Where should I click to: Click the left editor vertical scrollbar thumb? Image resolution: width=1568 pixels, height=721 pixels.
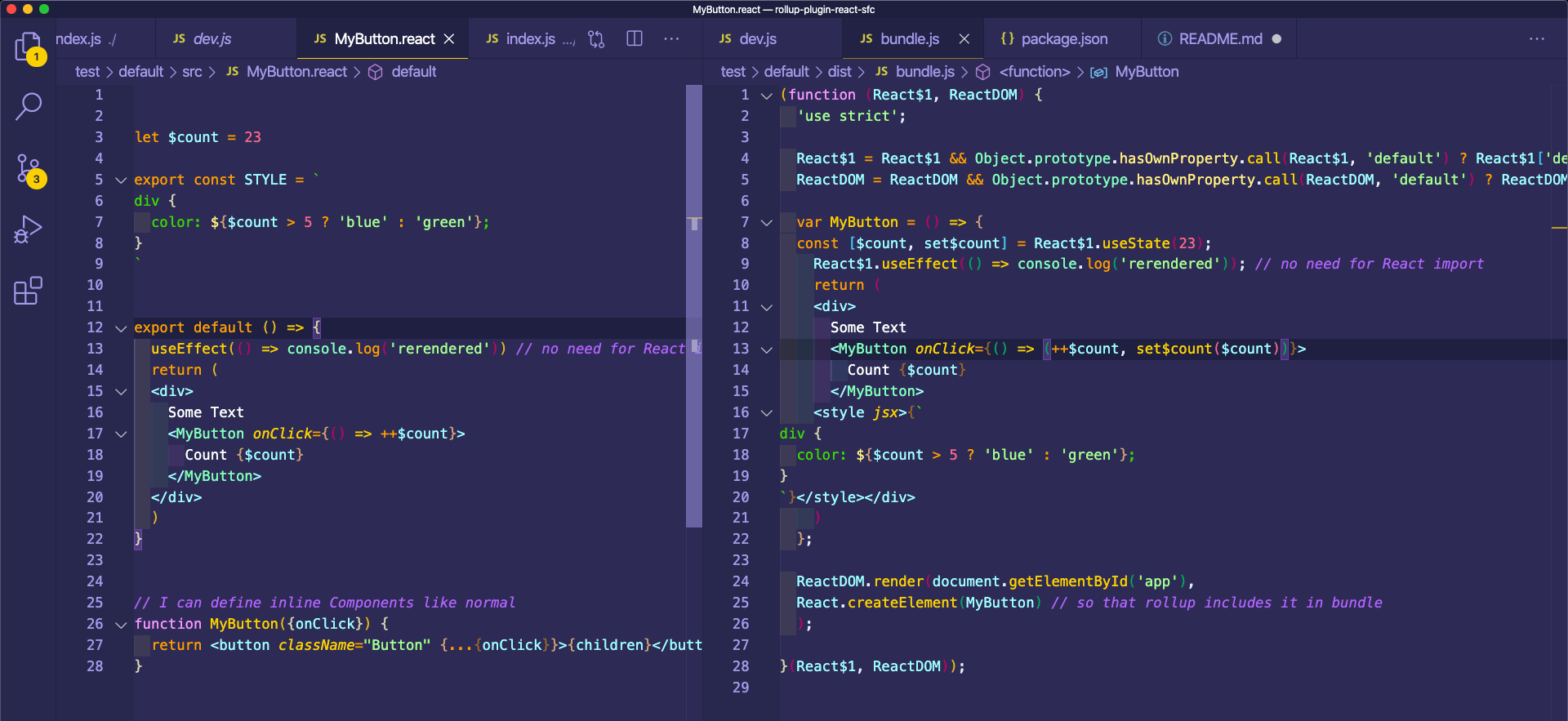tap(694, 306)
